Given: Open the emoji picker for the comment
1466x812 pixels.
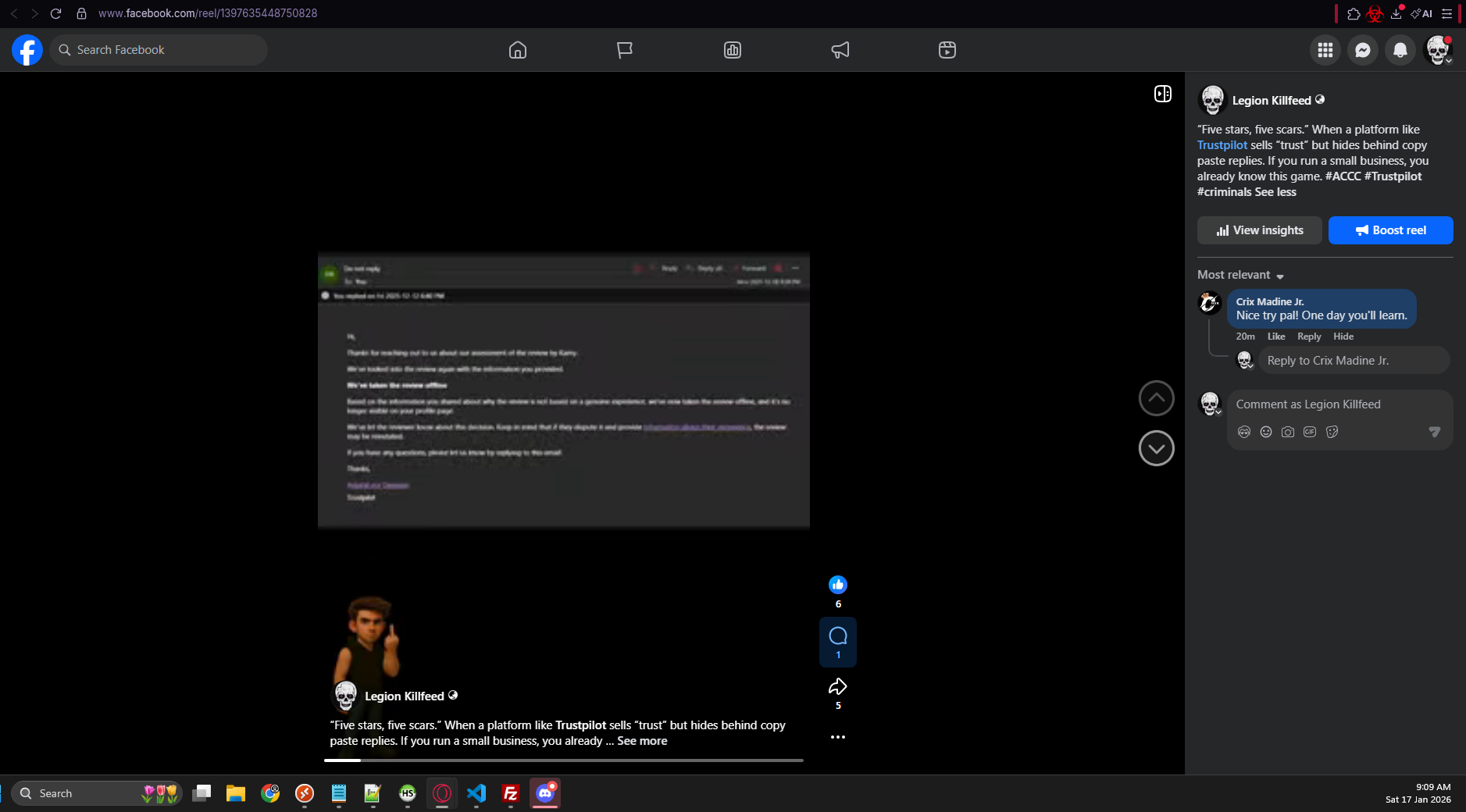Looking at the screenshot, I should pyautogui.click(x=1266, y=432).
